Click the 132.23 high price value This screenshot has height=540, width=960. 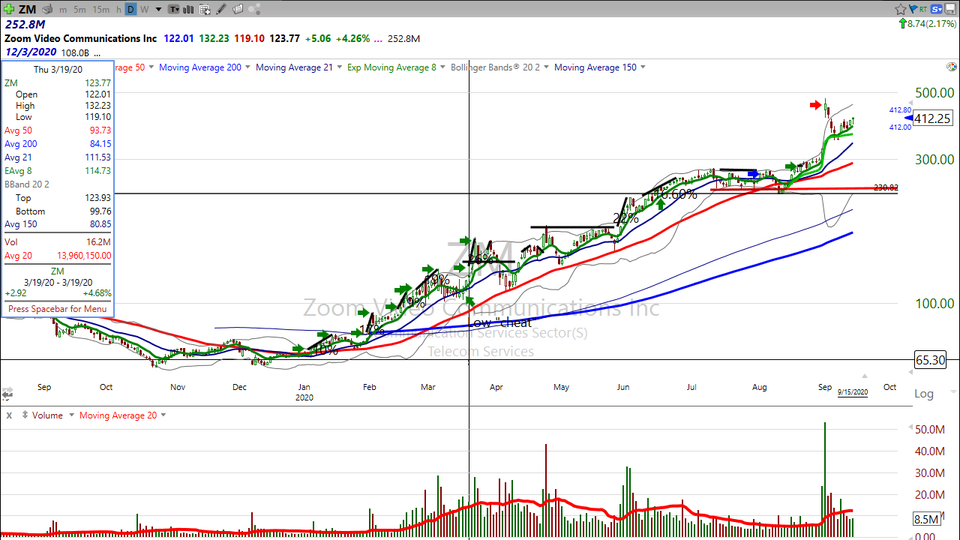tap(214, 38)
